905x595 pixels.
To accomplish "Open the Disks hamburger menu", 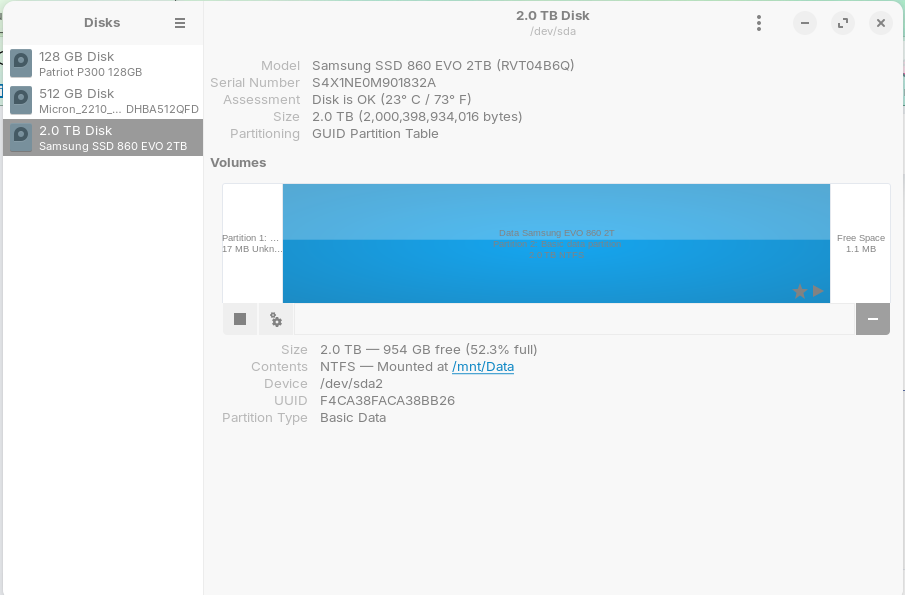I will (181, 22).
